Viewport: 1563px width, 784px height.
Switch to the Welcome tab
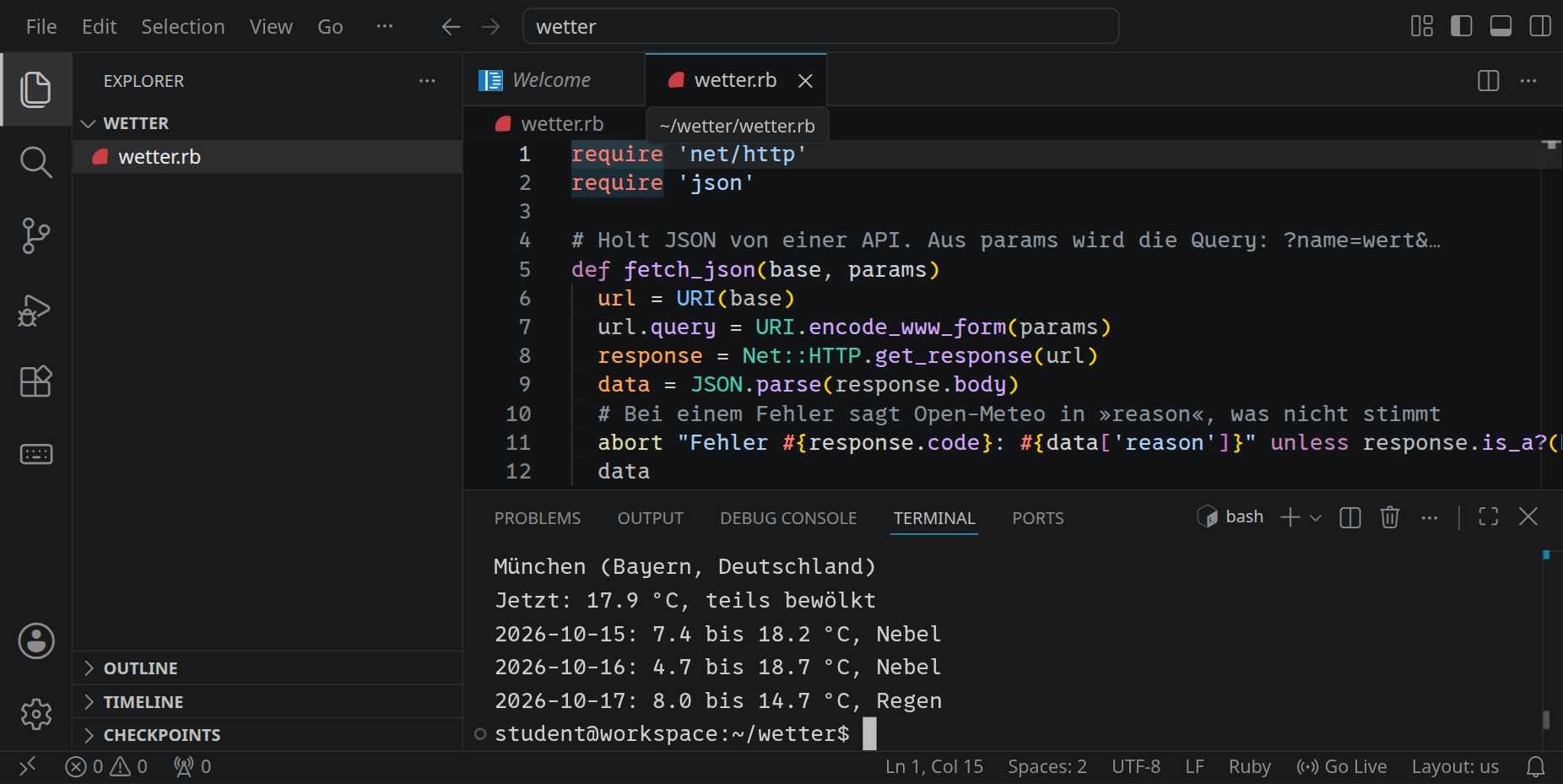click(x=554, y=80)
